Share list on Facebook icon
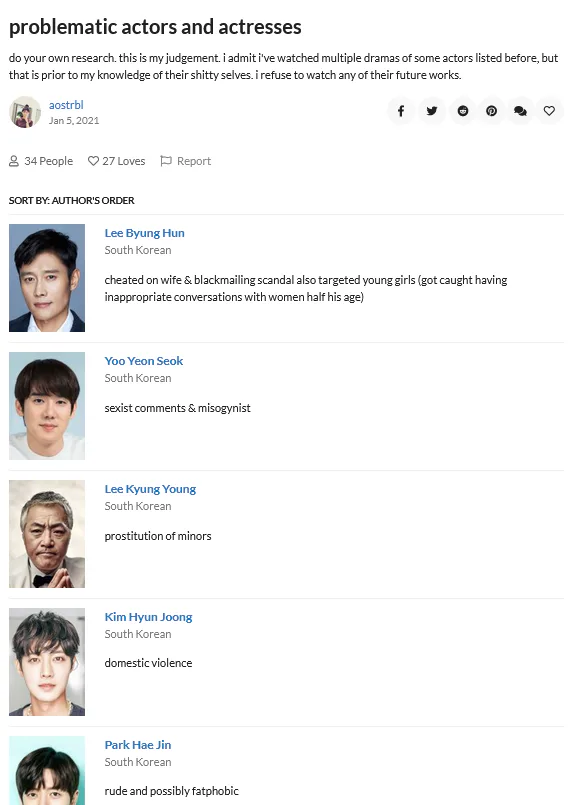 pos(401,111)
